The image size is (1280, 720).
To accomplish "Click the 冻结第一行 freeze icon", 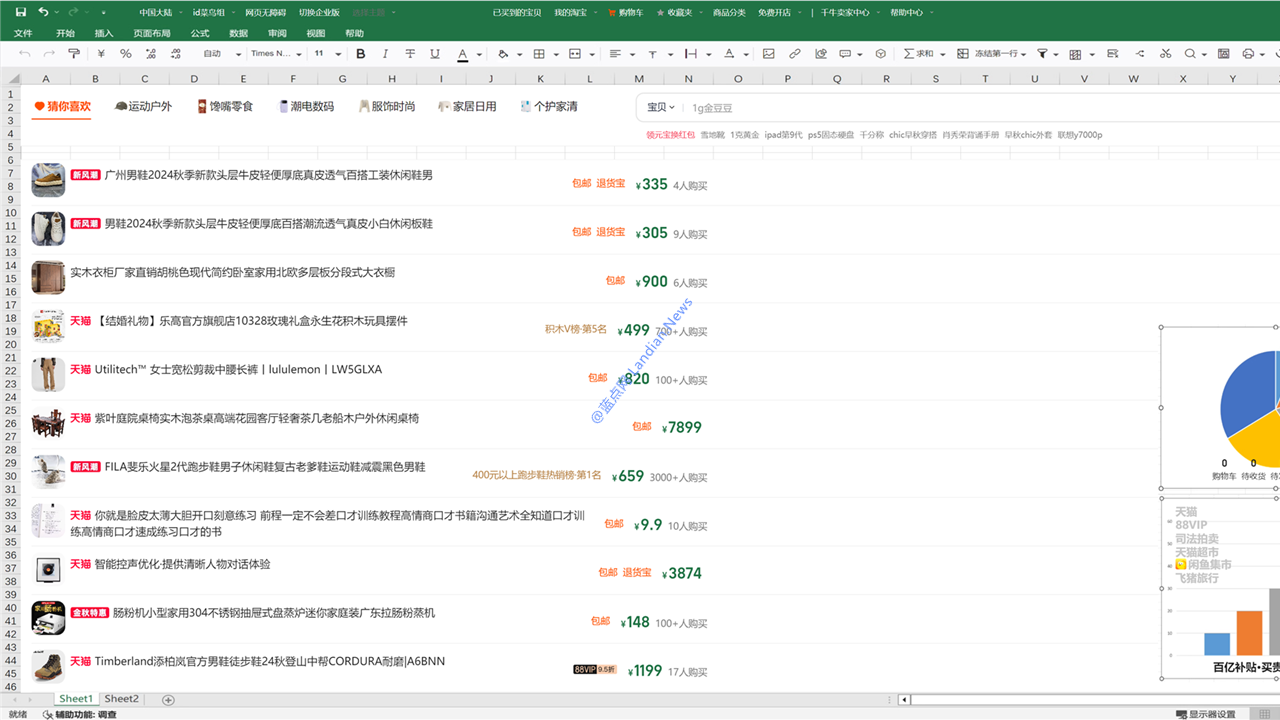I will pyautogui.click(x=962, y=54).
